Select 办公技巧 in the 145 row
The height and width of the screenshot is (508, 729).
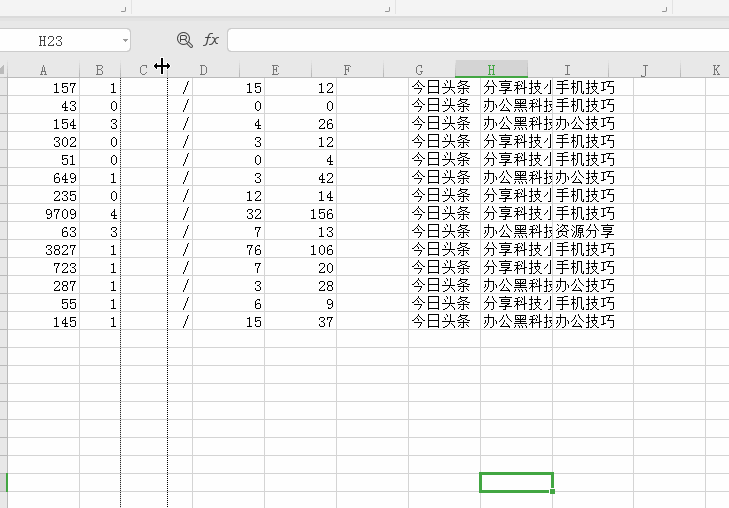pyautogui.click(x=593, y=322)
